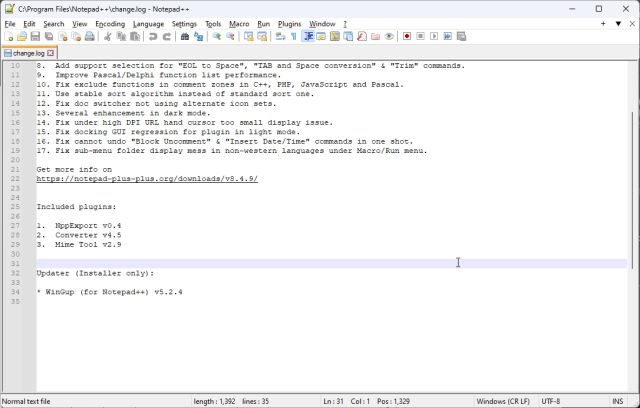The height and width of the screenshot is (408, 640).
Task: Click the X at right end of menu bar
Action: coord(632,24)
